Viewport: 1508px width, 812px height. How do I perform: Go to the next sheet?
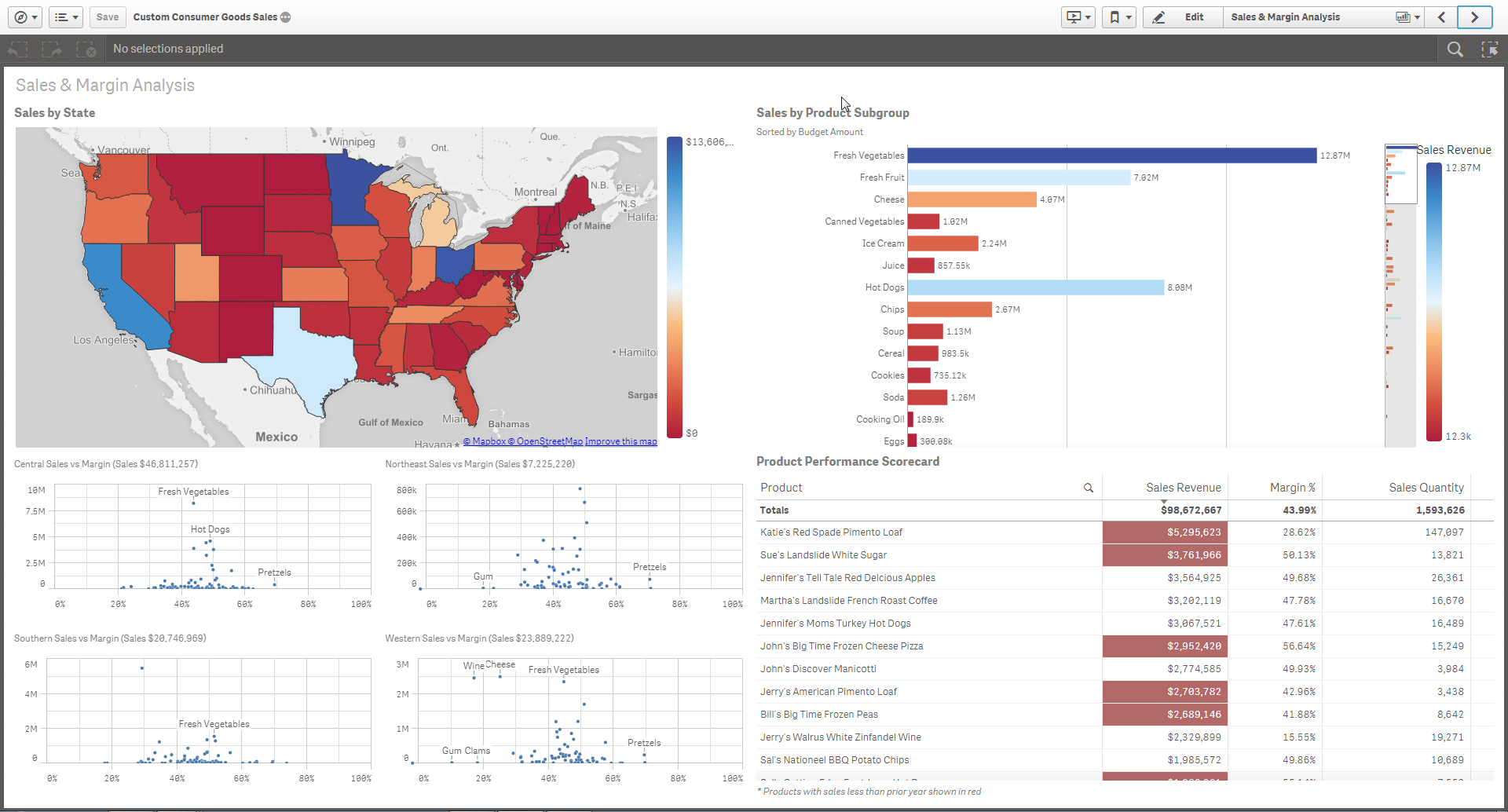coord(1474,17)
